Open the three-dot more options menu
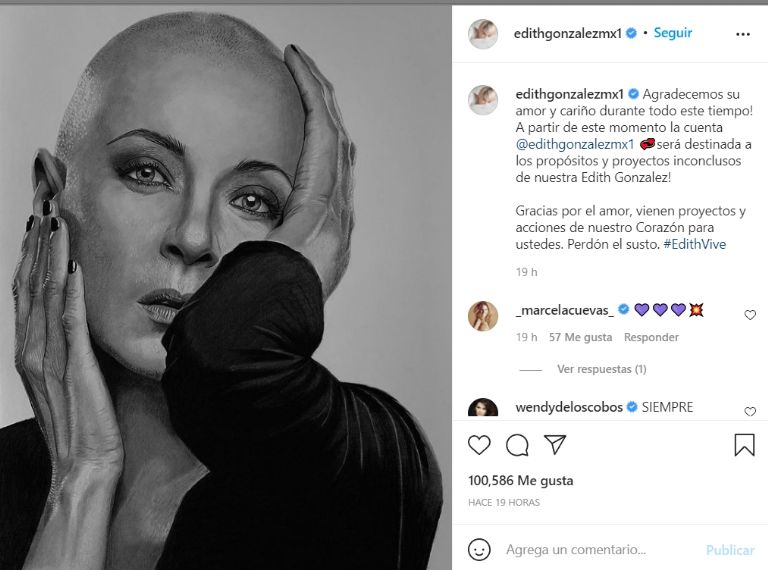The height and width of the screenshot is (570, 768). [x=743, y=34]
